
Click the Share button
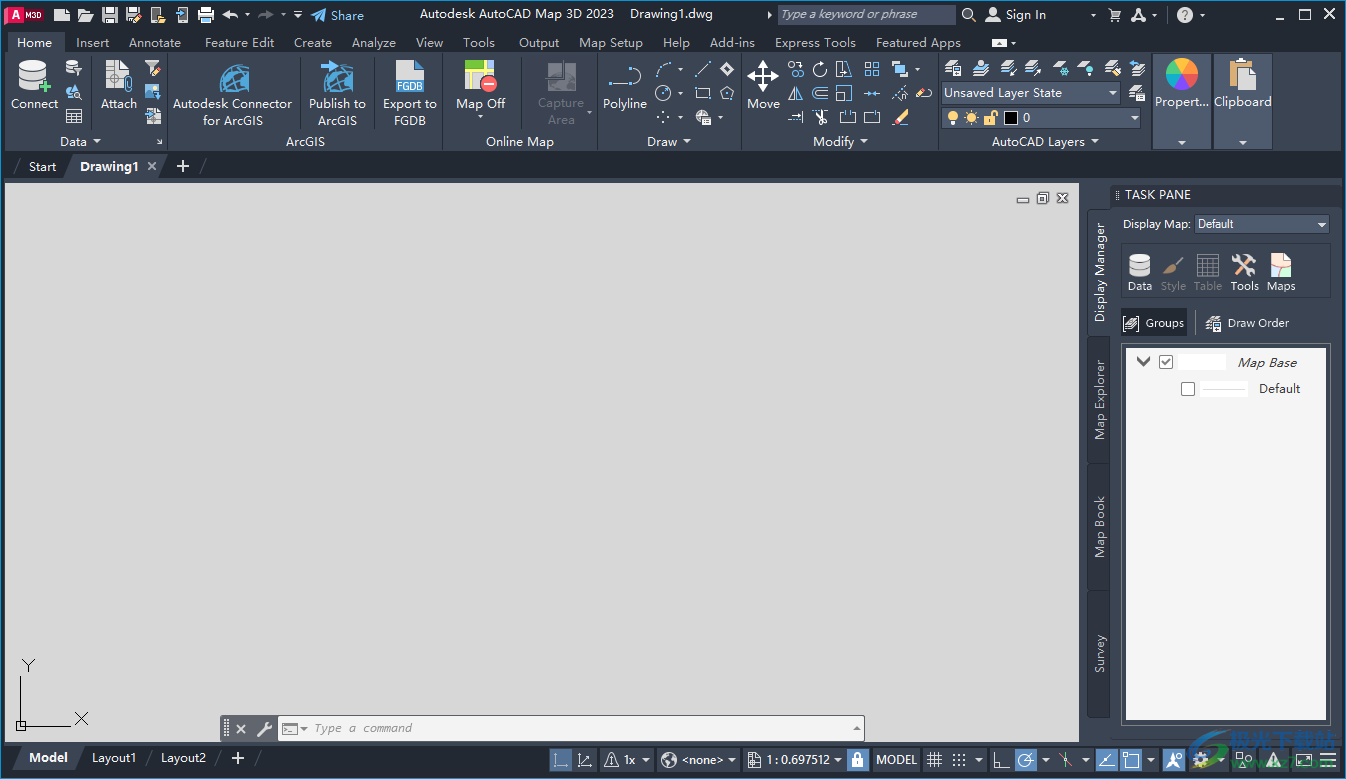[x=337, y=15]
